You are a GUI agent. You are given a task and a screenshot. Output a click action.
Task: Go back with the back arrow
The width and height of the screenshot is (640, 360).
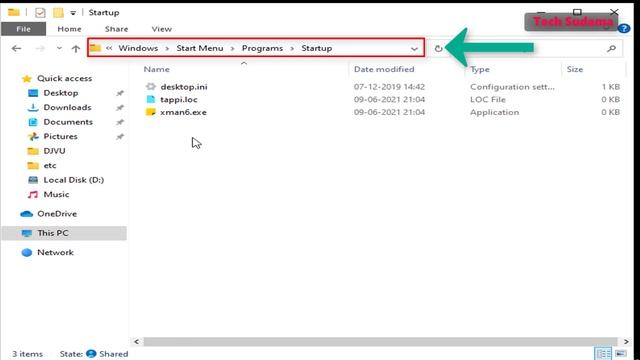[16, 49]
